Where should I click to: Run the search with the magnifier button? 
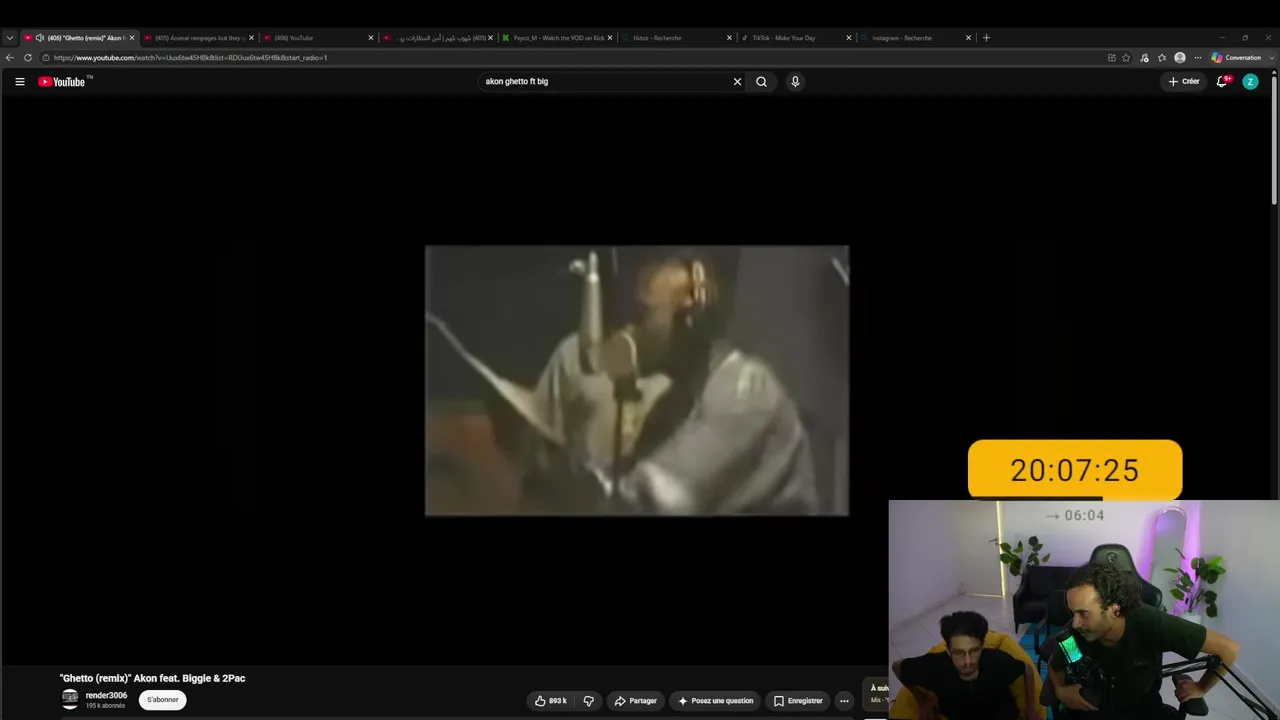pos(761,82)
